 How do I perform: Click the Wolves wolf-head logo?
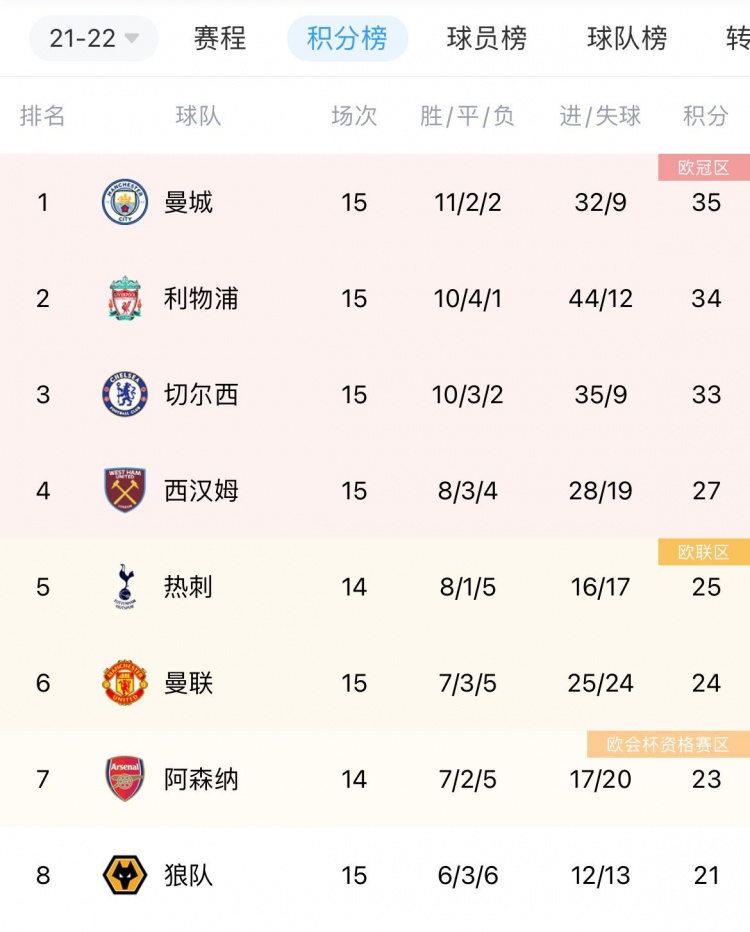[125, 876]
